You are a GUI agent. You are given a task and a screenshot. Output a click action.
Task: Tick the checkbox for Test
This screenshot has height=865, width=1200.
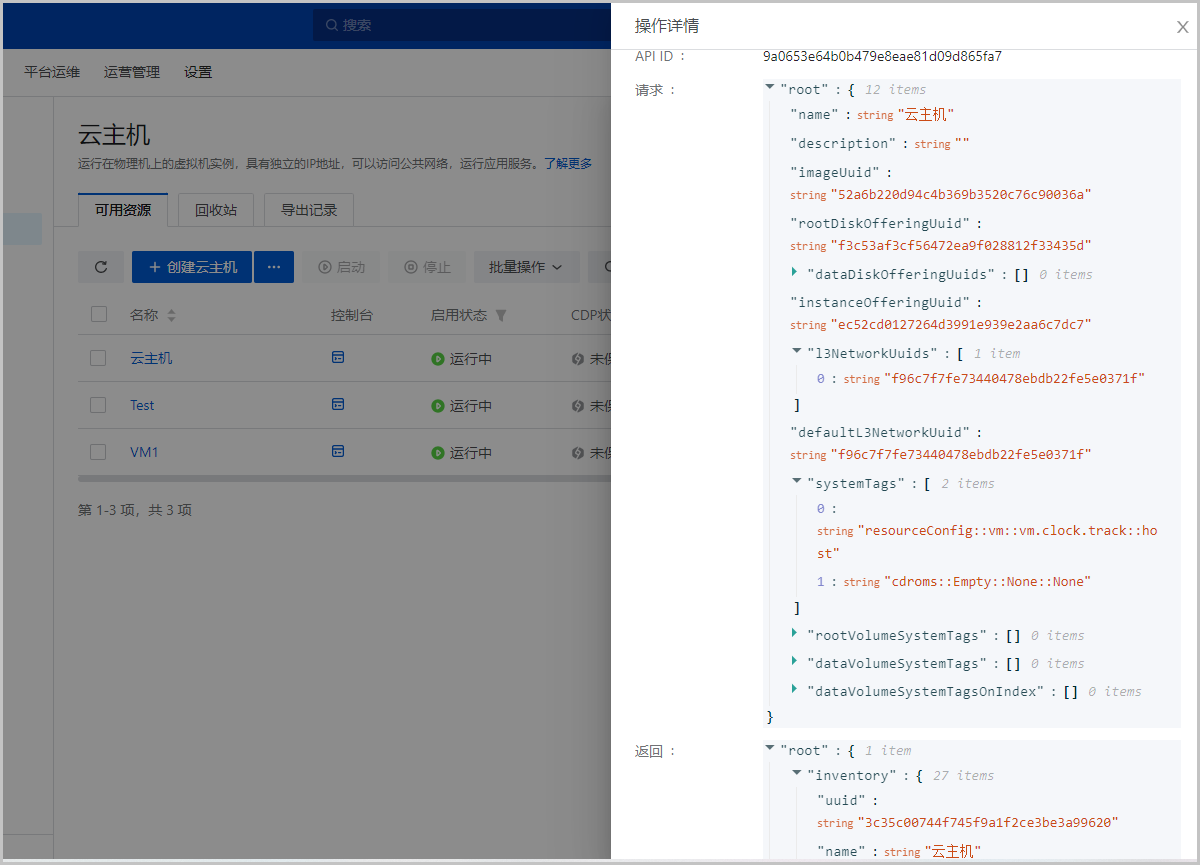(x=98, y=405)
